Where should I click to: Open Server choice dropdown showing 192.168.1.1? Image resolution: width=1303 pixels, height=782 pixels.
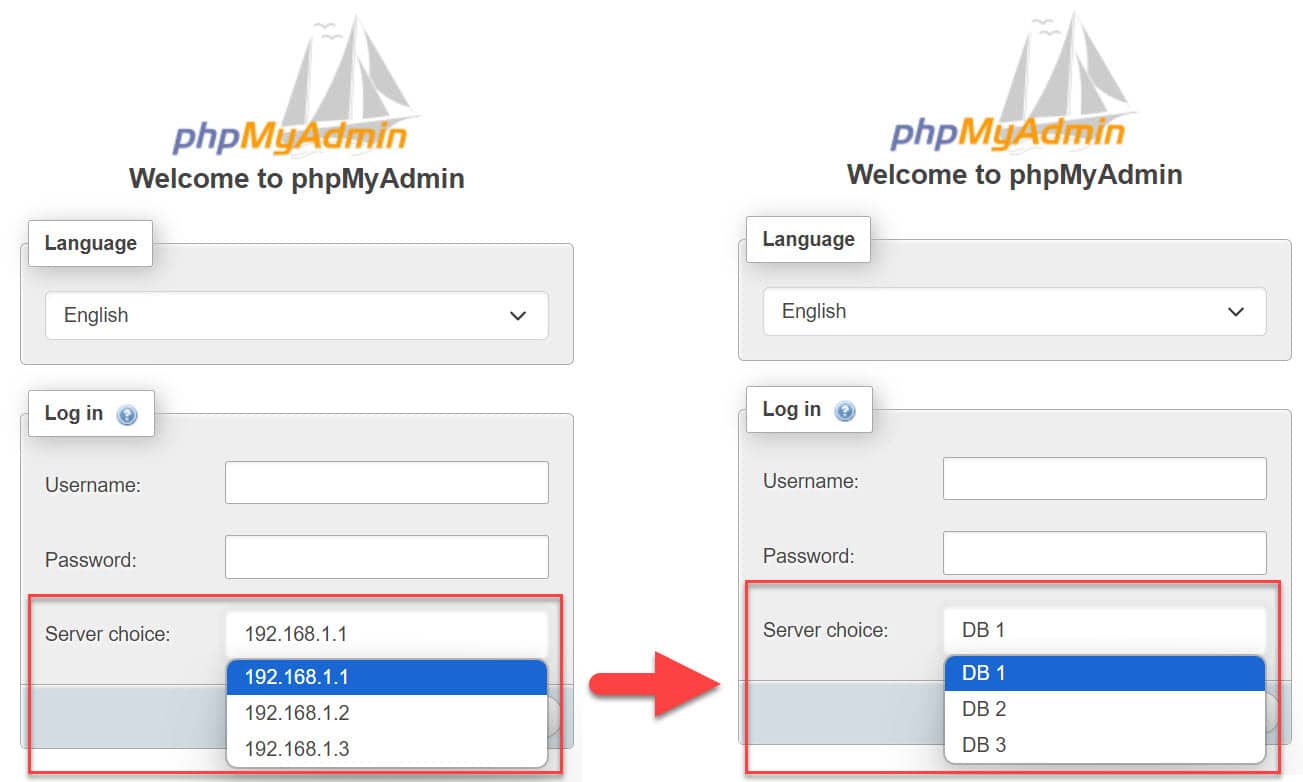coord(387,634)
